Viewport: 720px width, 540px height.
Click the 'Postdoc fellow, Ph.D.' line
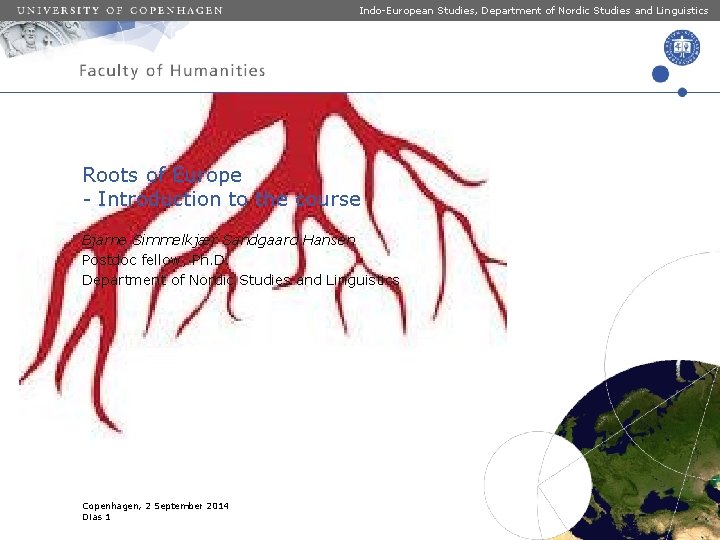coord(154,260)
